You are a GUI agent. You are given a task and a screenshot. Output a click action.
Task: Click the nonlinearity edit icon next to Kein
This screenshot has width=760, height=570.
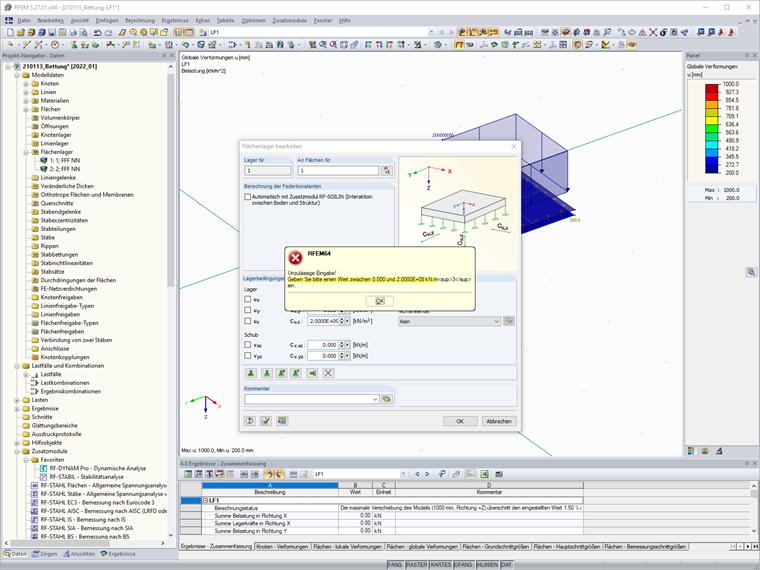[508, 321]
